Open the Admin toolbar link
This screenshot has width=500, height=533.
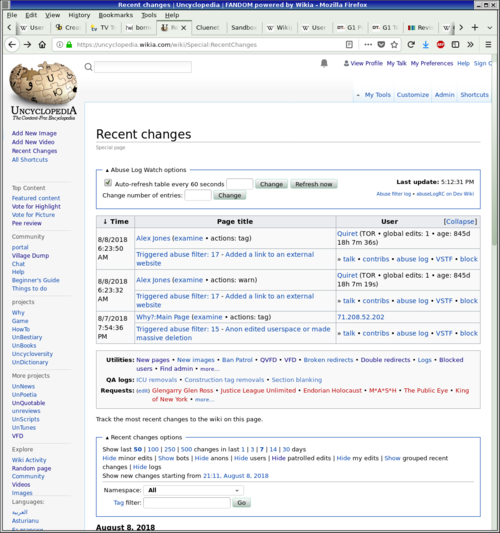[x=444, y=95]
